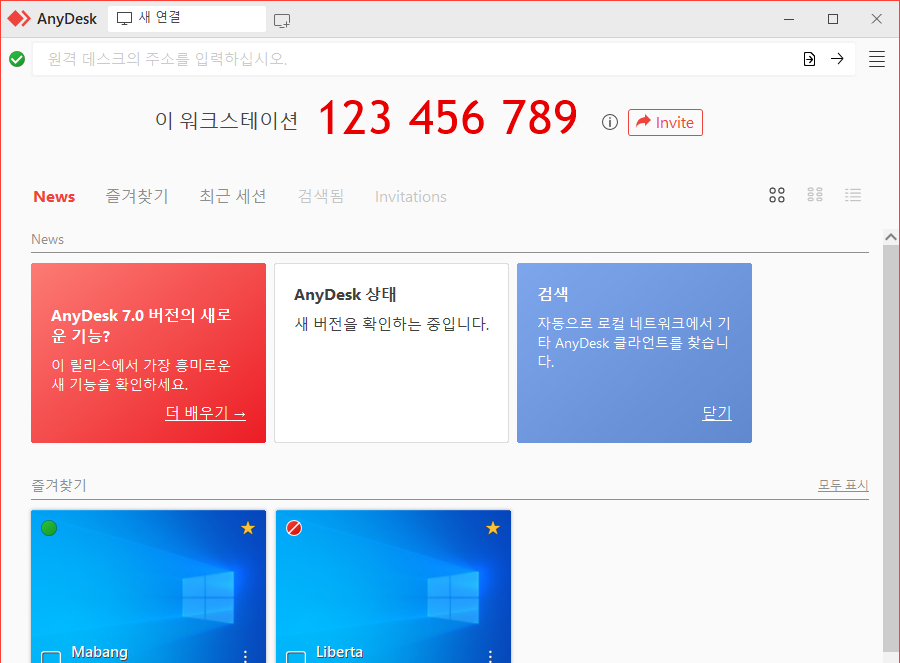The image size is (900, 663).
Task: Show workstation info via the info icon
Action: pos(610,122)
